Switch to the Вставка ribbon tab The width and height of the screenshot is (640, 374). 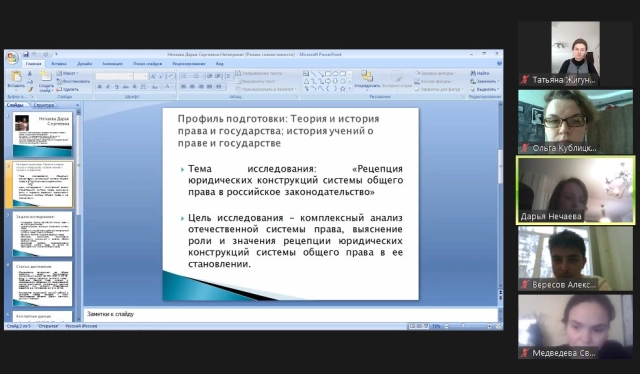[59, 64]
